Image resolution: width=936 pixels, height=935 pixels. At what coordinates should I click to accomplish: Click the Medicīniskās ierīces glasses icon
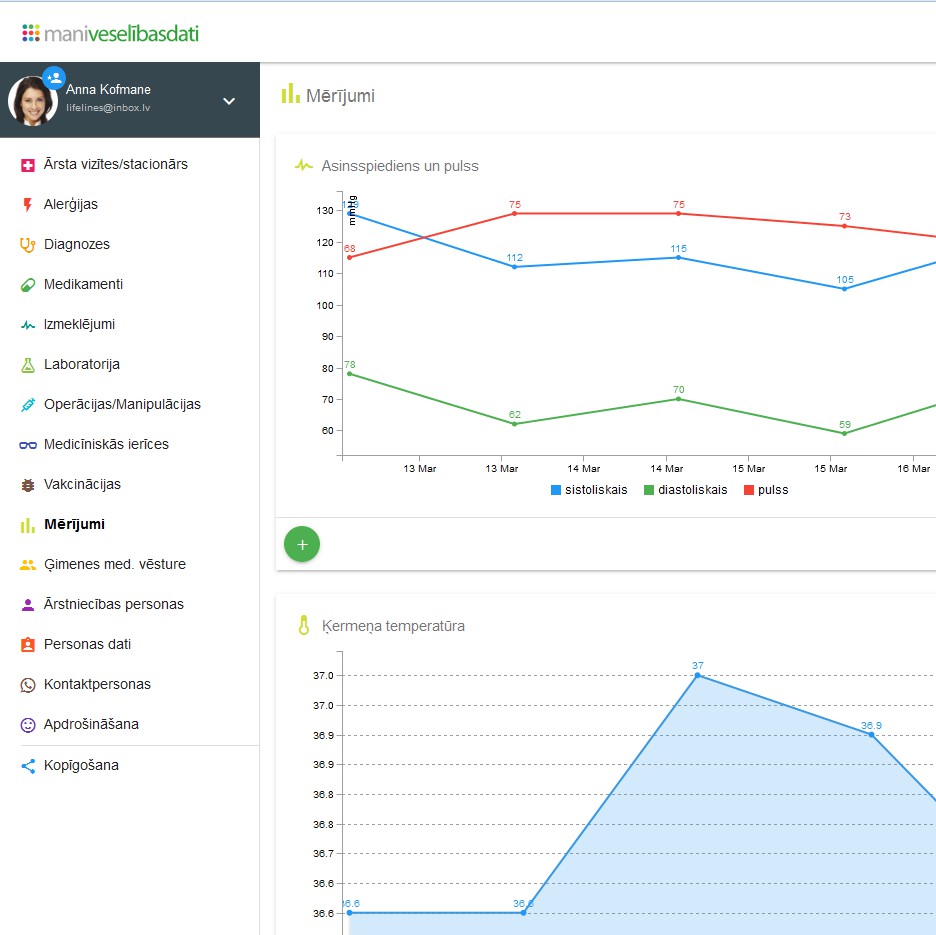tap(28, 445)
